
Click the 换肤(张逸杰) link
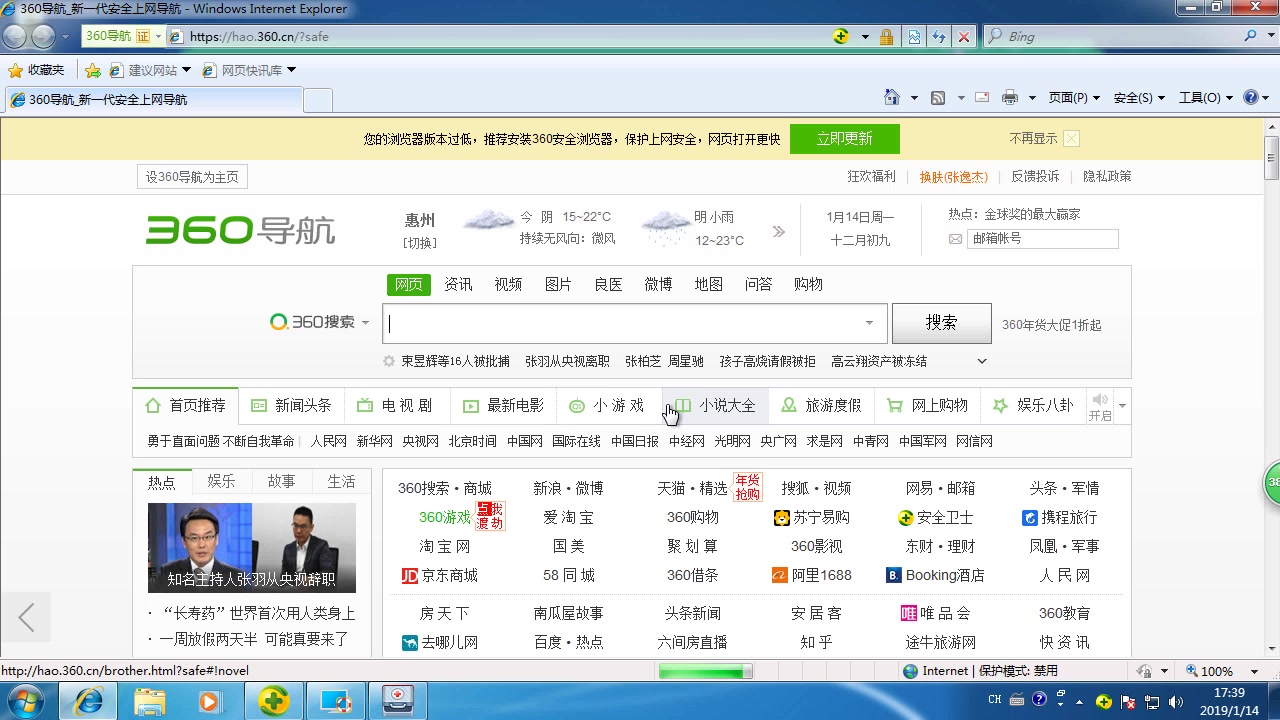(x=953, y=177)
